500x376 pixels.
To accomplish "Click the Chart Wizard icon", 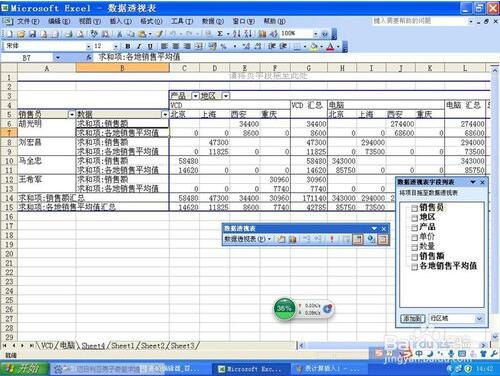I will click(x=263, y=34).
